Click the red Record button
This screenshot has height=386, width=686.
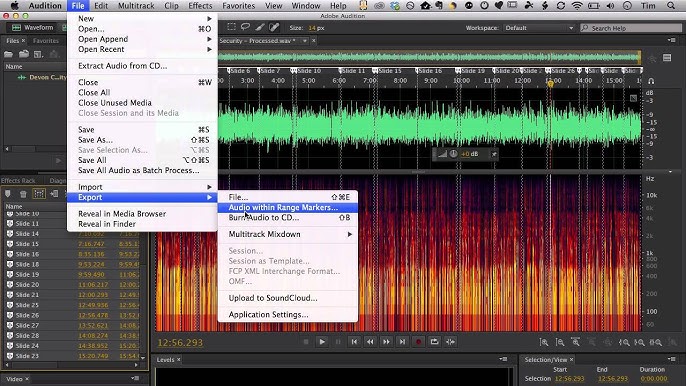click(x=418, y=342)
